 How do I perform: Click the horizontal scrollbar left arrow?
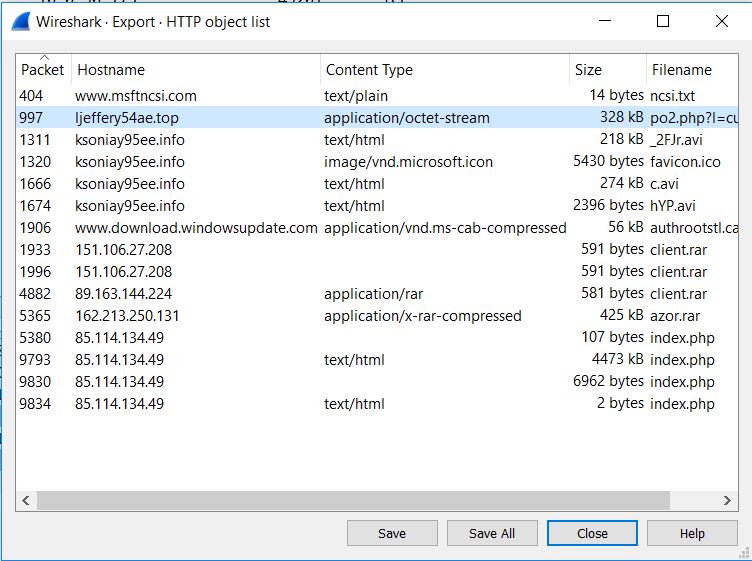[26, 501]
